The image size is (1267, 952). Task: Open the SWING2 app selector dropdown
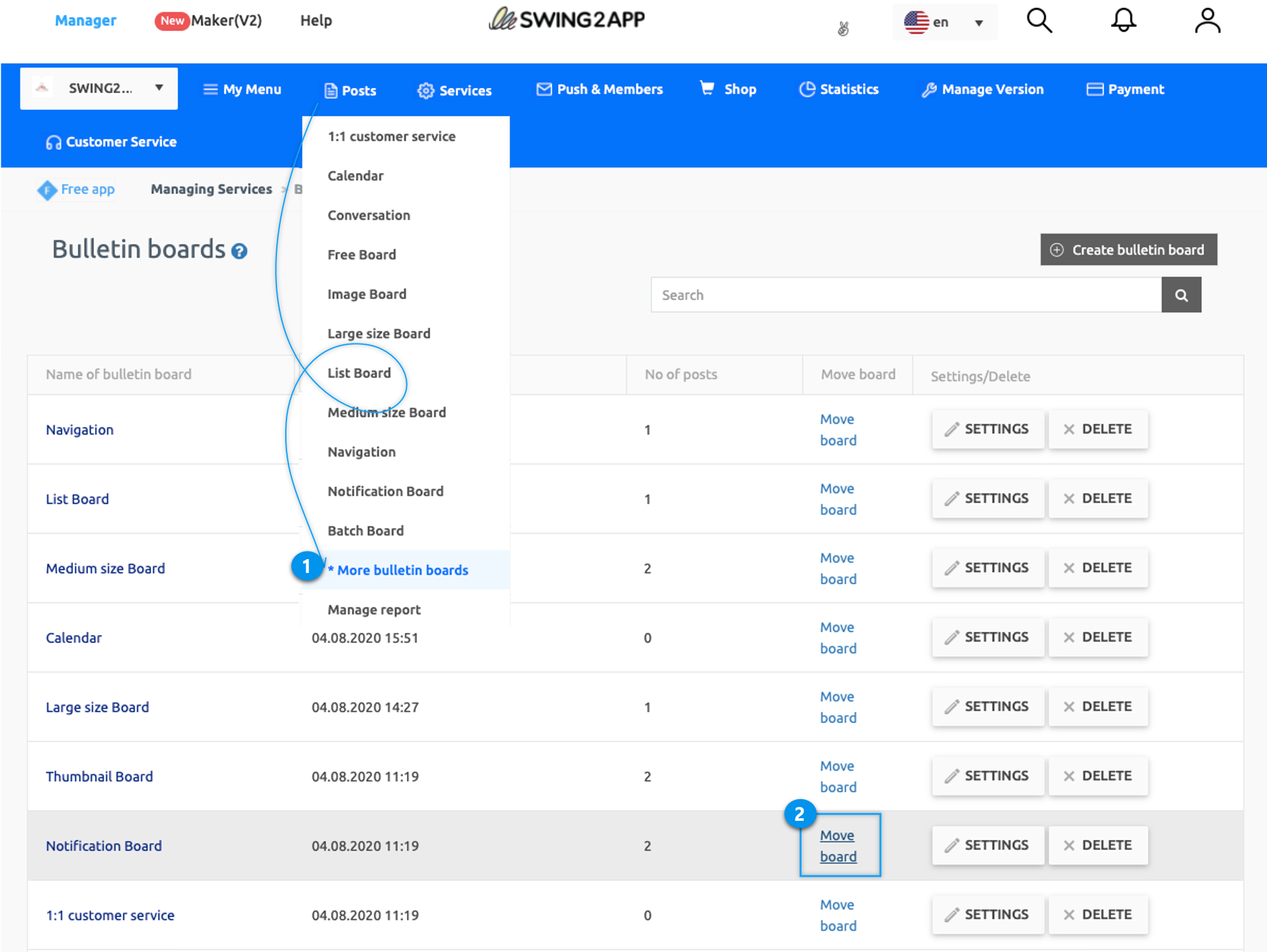99,89
